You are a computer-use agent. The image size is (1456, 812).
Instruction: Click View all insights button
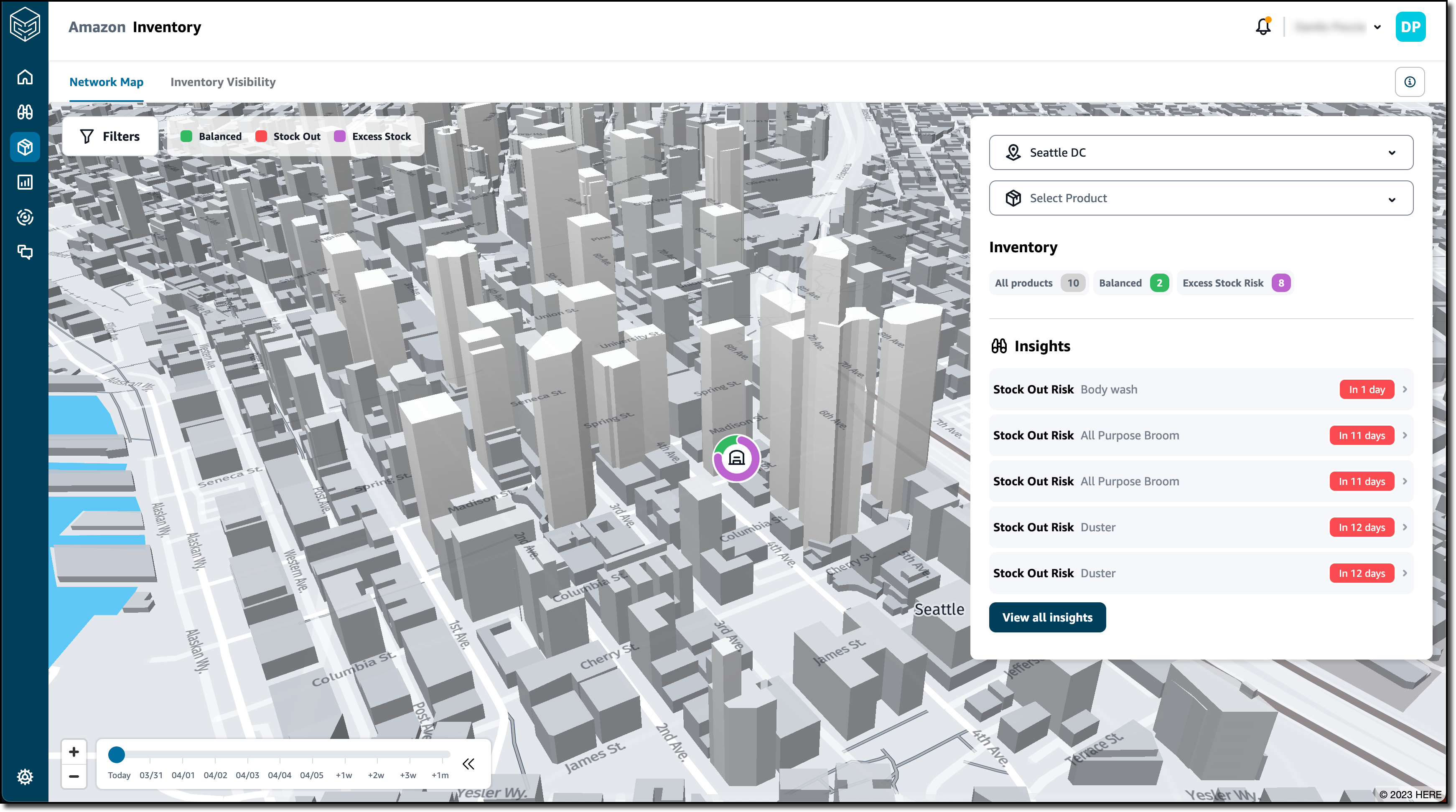(1047, 617)
